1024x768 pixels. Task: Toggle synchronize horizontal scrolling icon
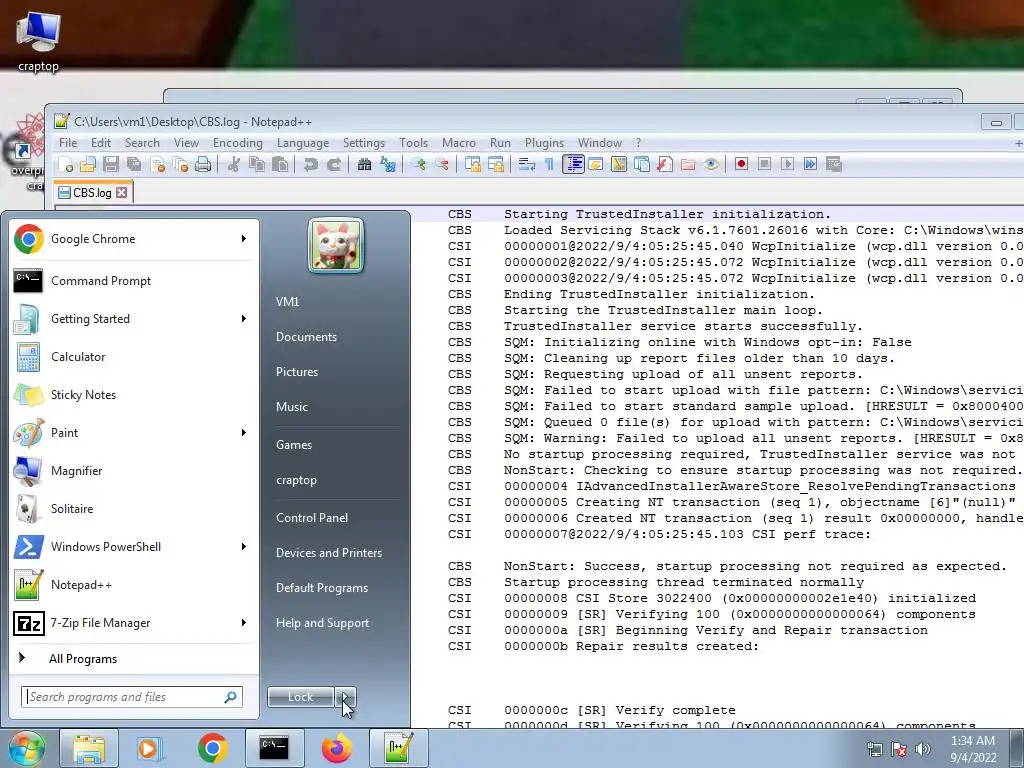click(x=496, y=165)
